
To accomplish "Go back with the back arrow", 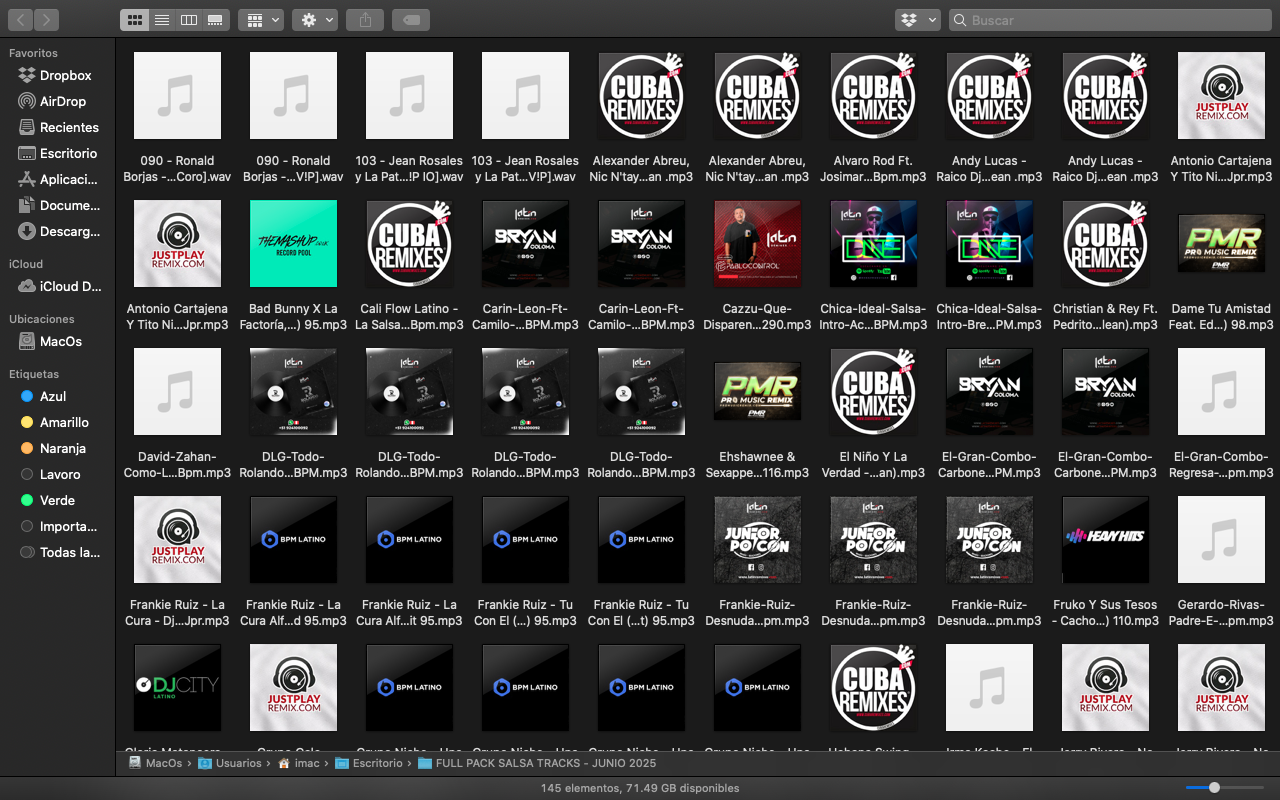I will (20, 20).
